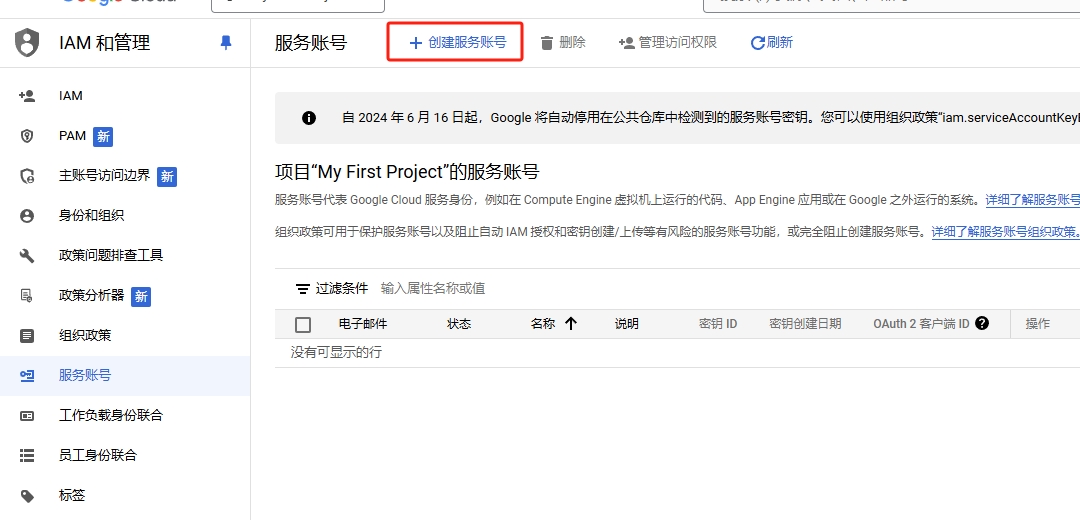1080x520 pixels.
Task: Click the 状态 column header
Action: click(x=459, y=324)
